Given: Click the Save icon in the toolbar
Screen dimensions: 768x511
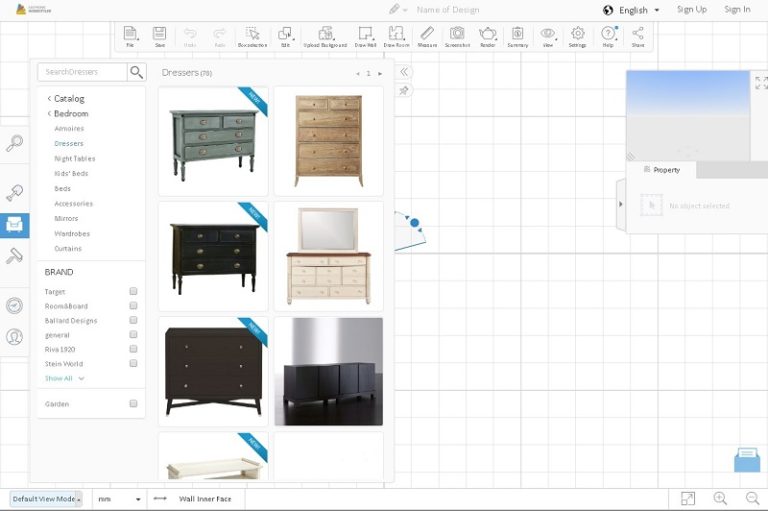Looking at the screenshot, I should pyautogui.click(x=160, y=37).
